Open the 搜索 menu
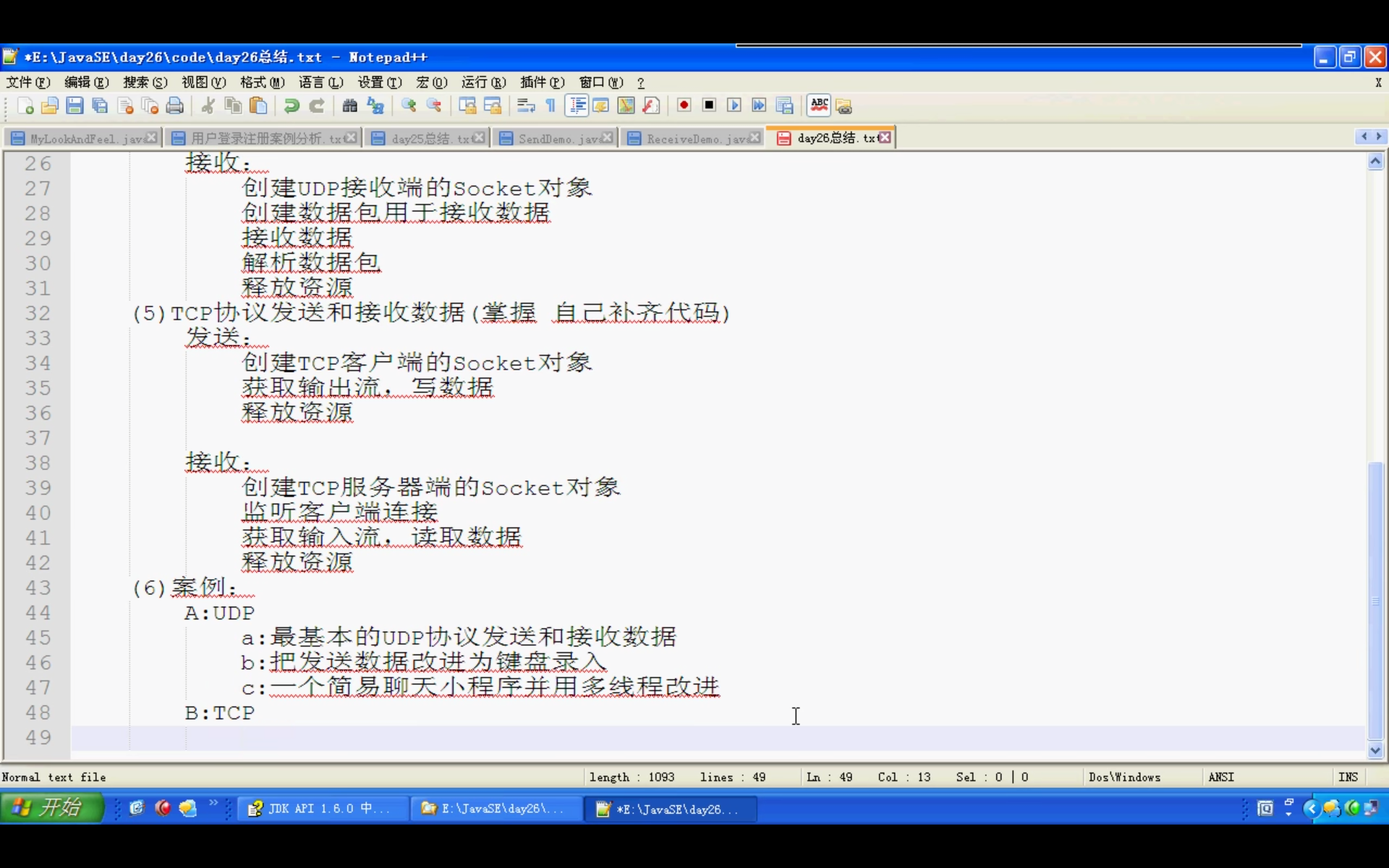 (x=145, y=82)
